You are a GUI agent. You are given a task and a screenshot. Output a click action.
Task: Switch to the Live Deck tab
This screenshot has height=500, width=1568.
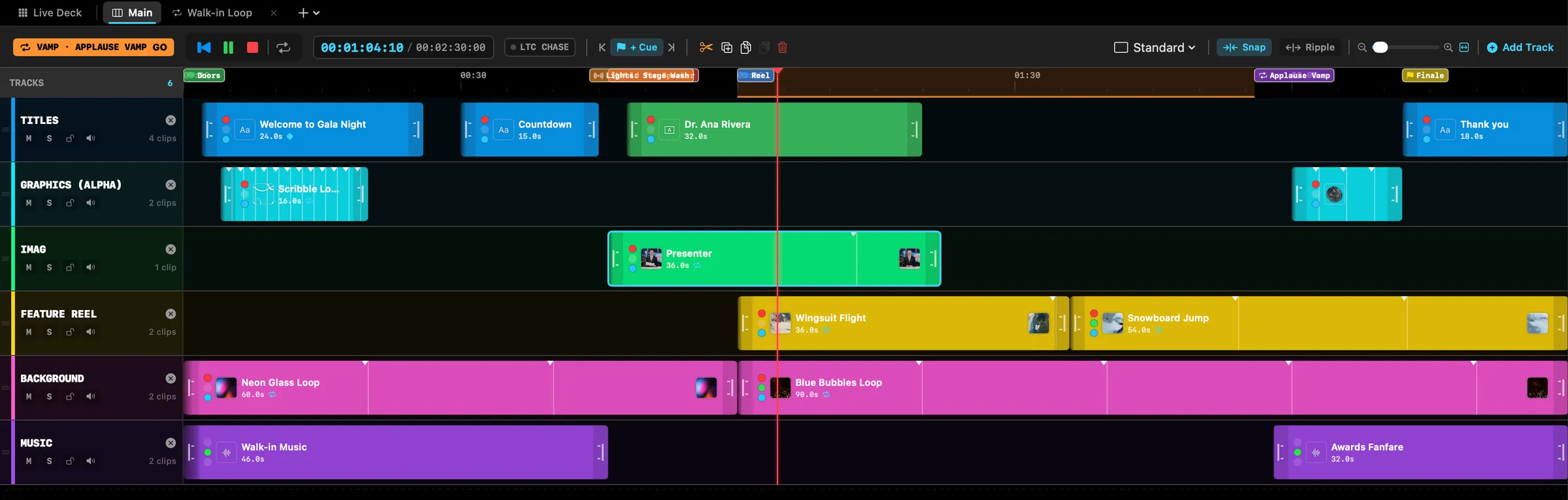coord(50,12)
